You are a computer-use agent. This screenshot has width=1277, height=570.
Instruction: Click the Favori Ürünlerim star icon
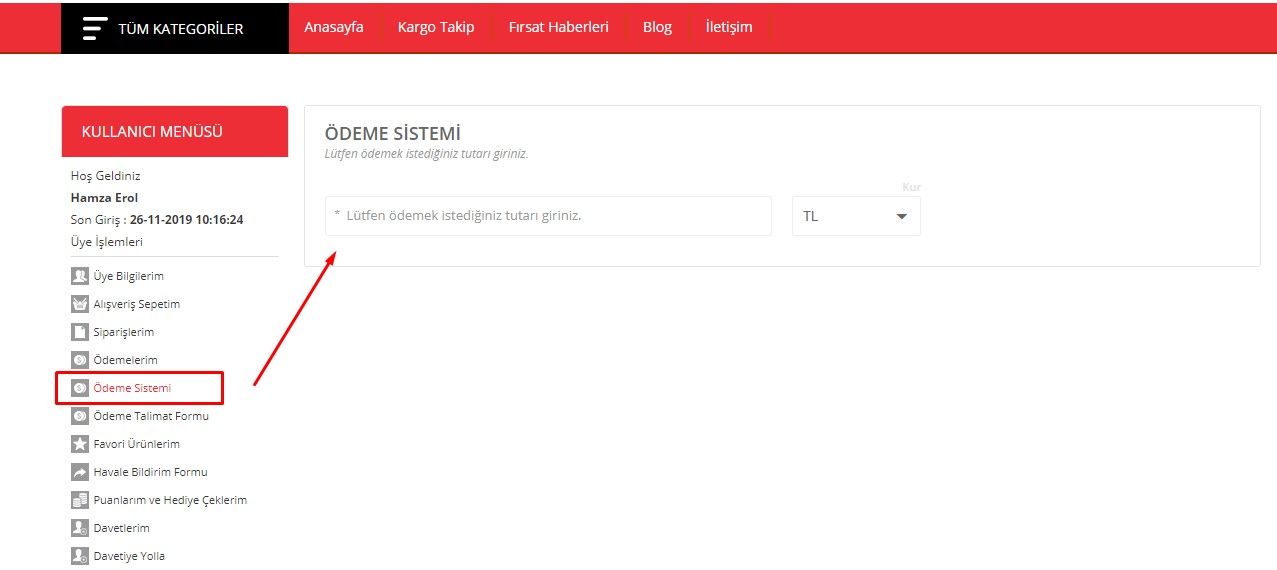(80, 444)
